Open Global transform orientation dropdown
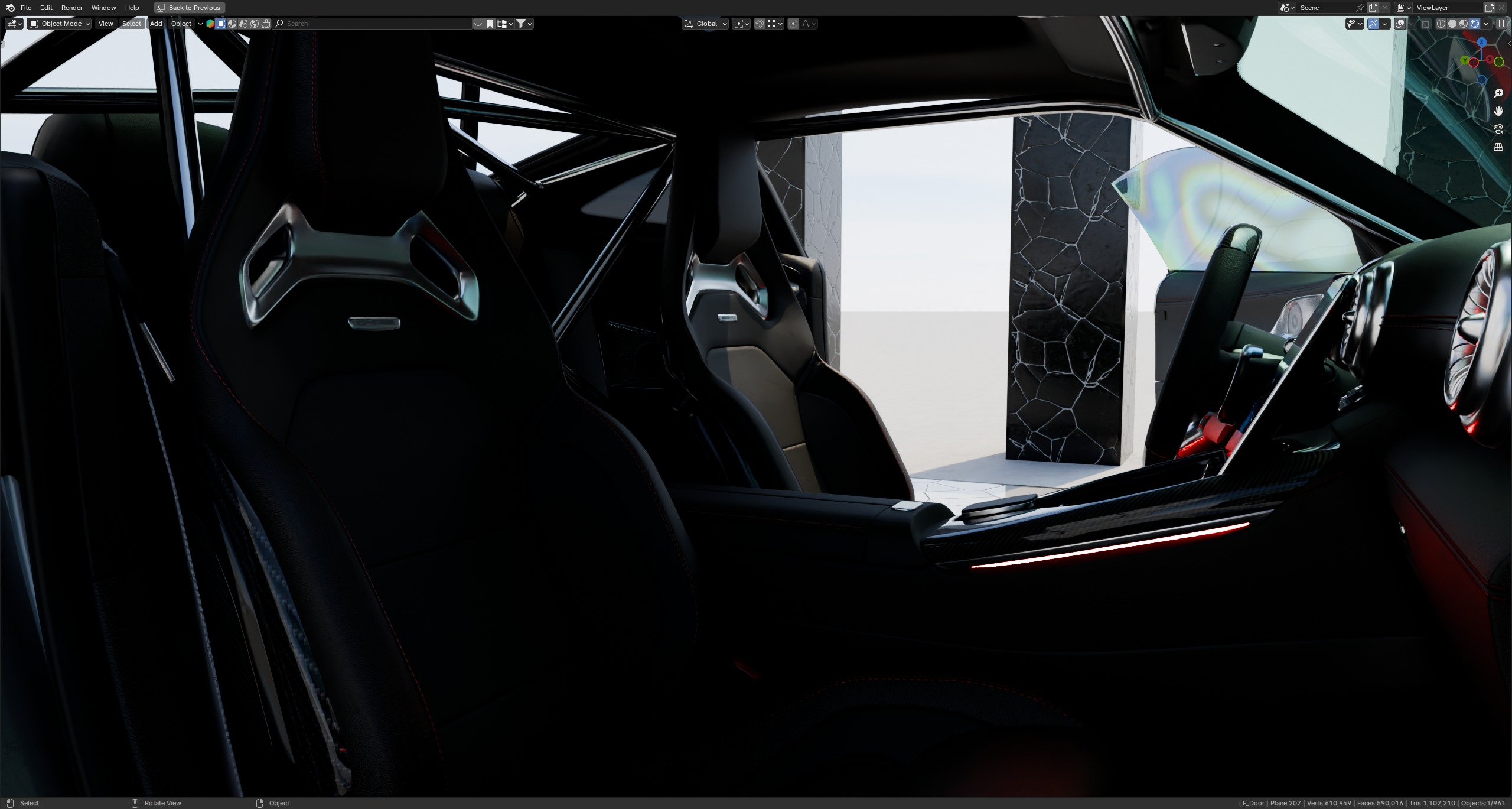The image size is (1512, 809). point(706,24)
